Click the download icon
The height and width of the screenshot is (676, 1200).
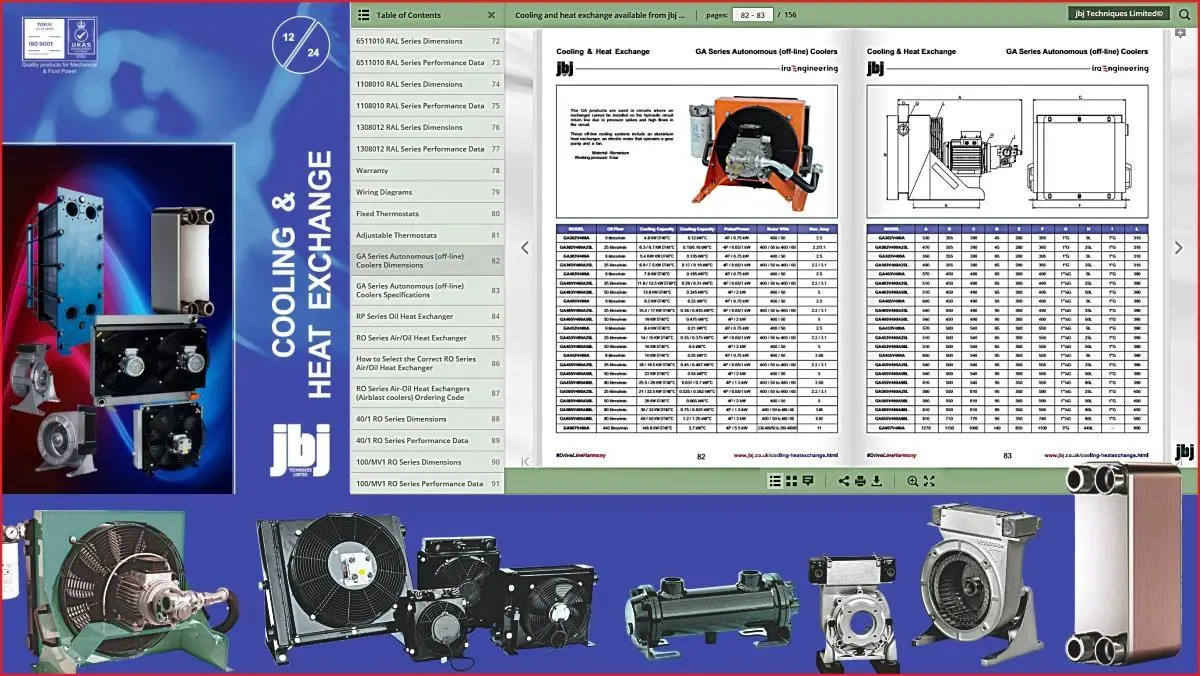(x=877, y=481)
